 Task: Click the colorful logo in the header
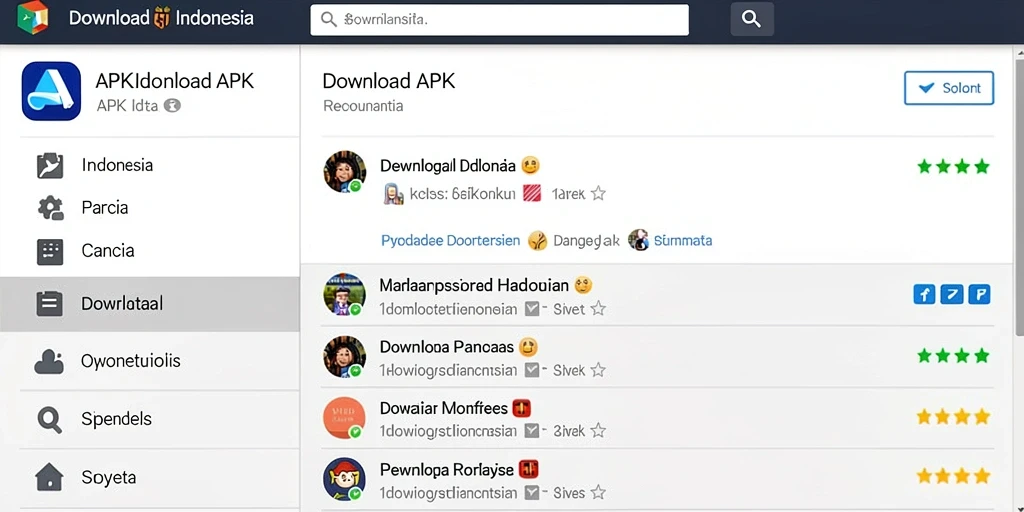33,17
